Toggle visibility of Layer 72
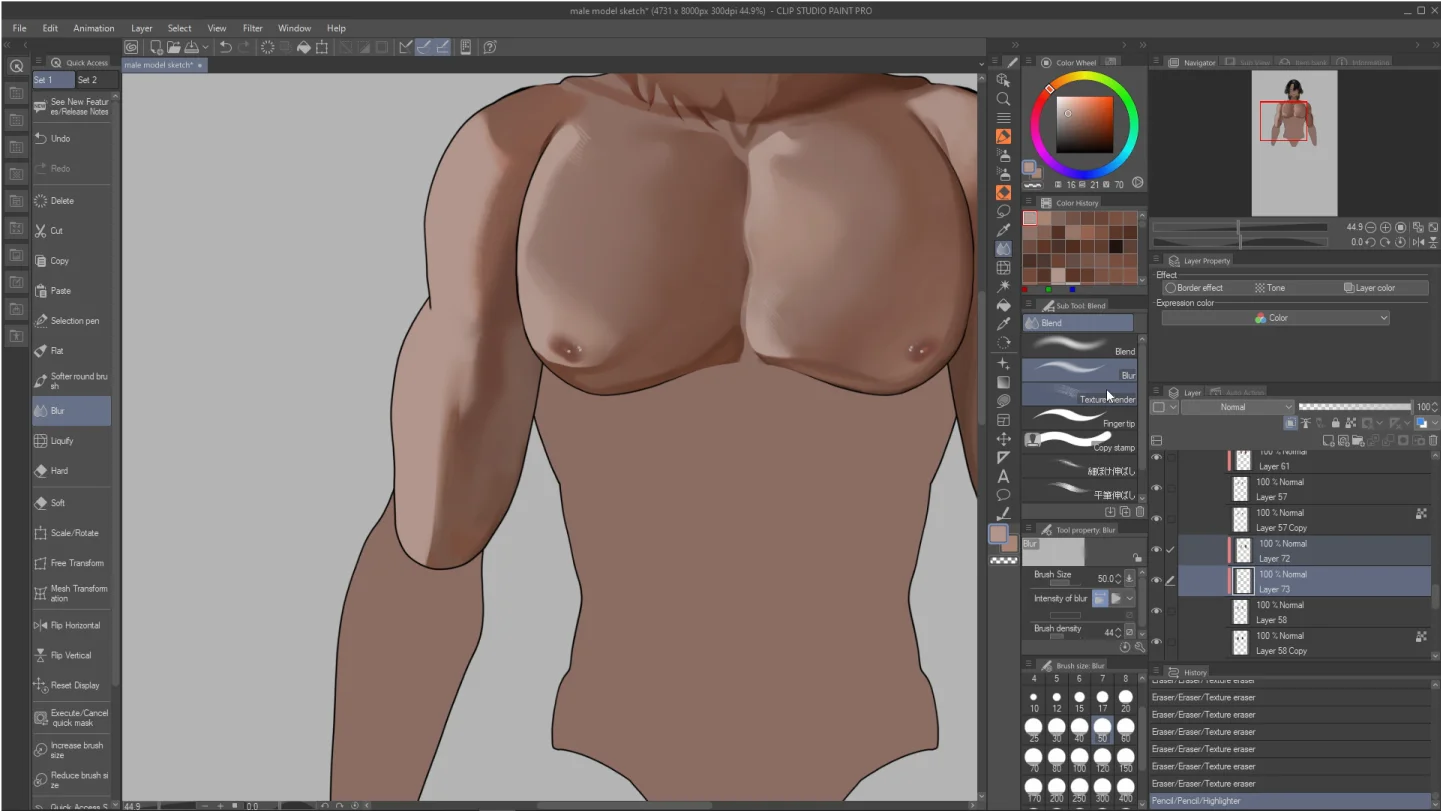1441x811 pixels. (1157, 549)
